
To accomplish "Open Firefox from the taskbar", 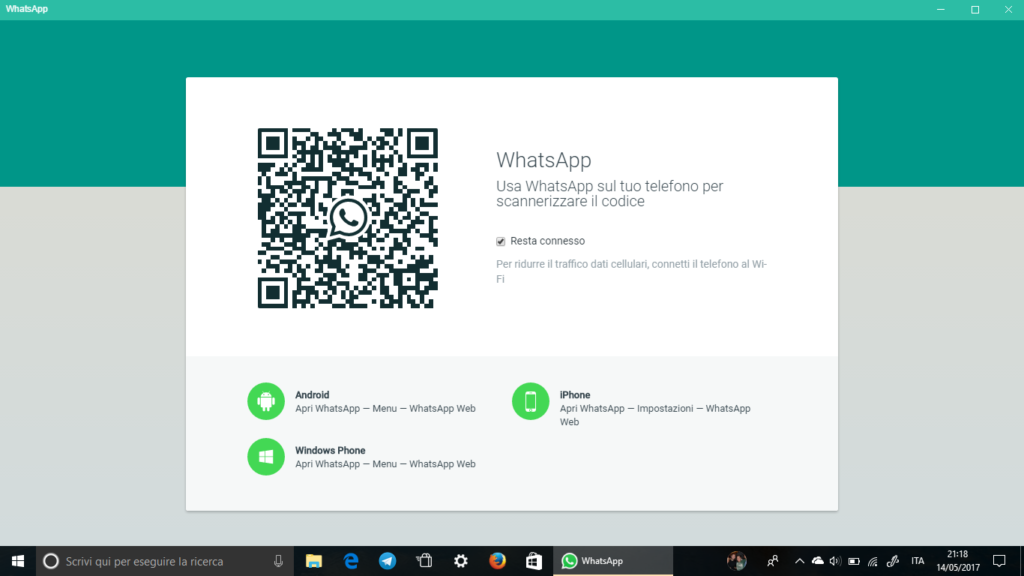I will point(498,561).
